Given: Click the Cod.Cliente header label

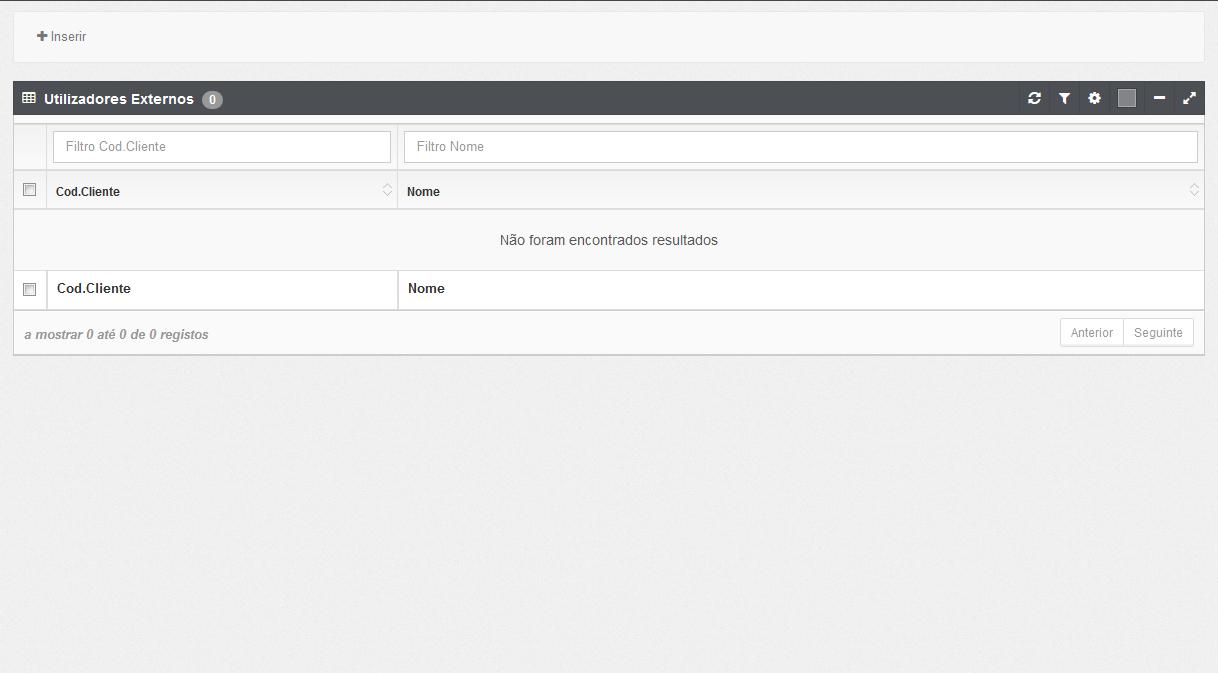Looking at the screenshot, I should tap(88, 191).
